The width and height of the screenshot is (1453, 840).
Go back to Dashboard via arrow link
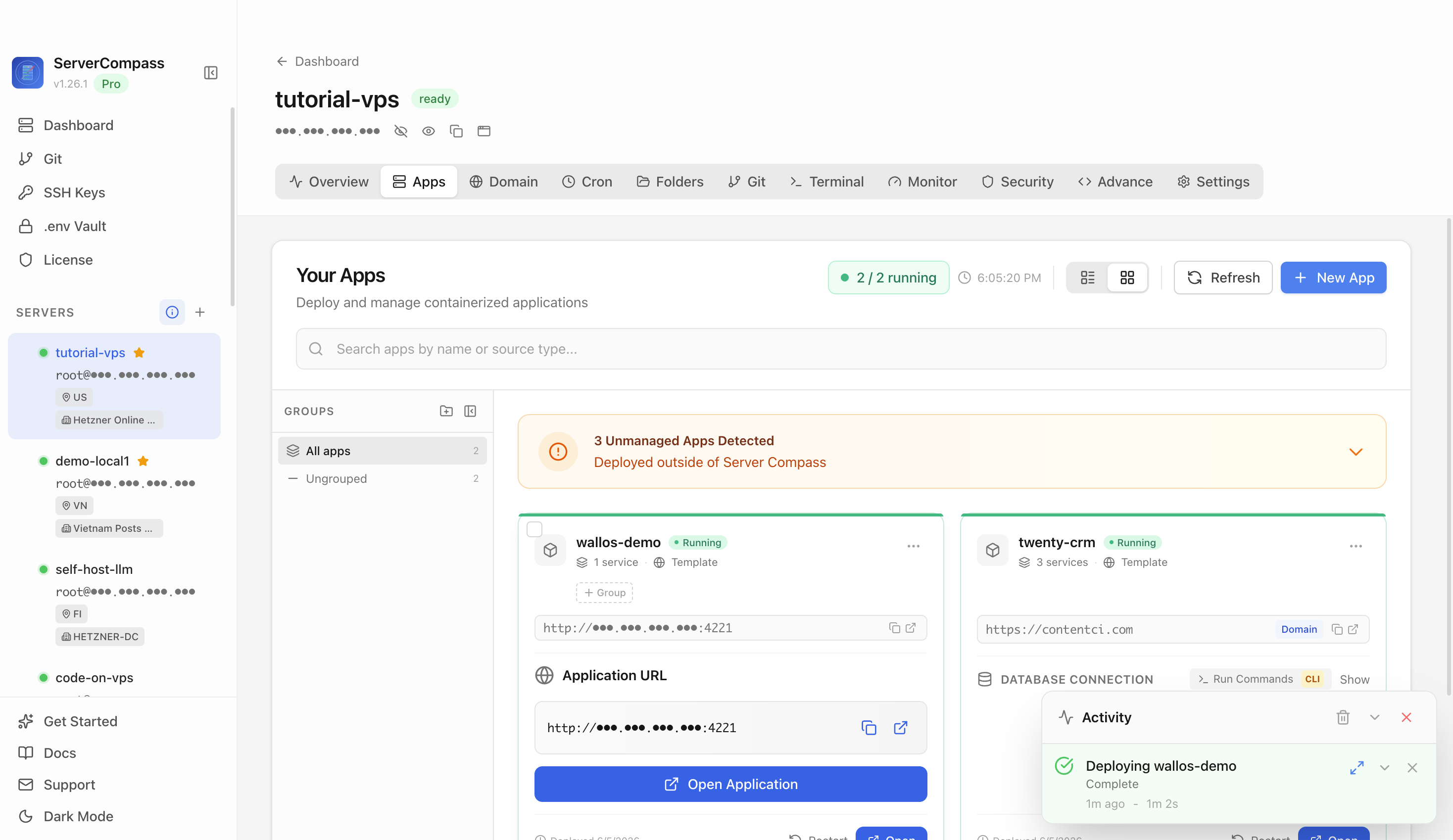point(317,61)
